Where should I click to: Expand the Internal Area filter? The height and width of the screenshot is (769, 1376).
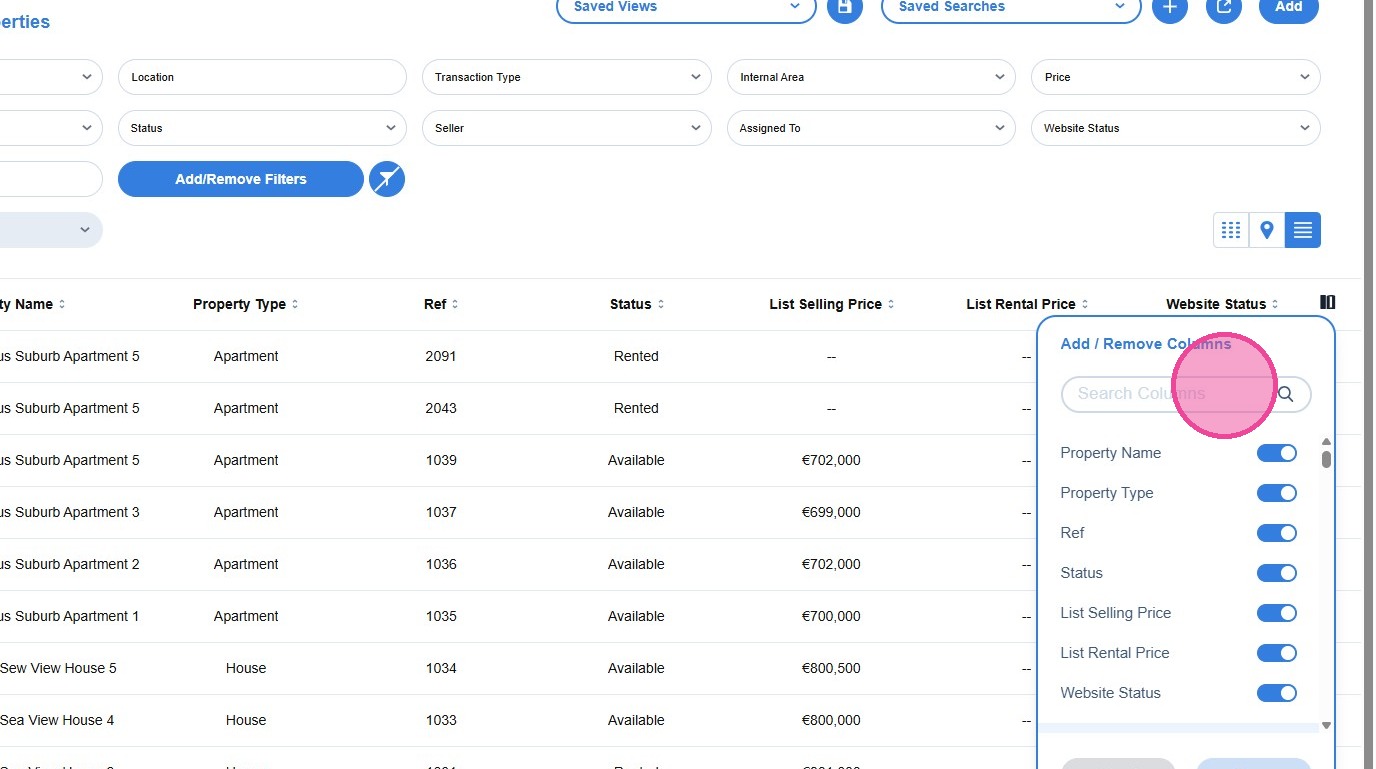coord(871,77)
